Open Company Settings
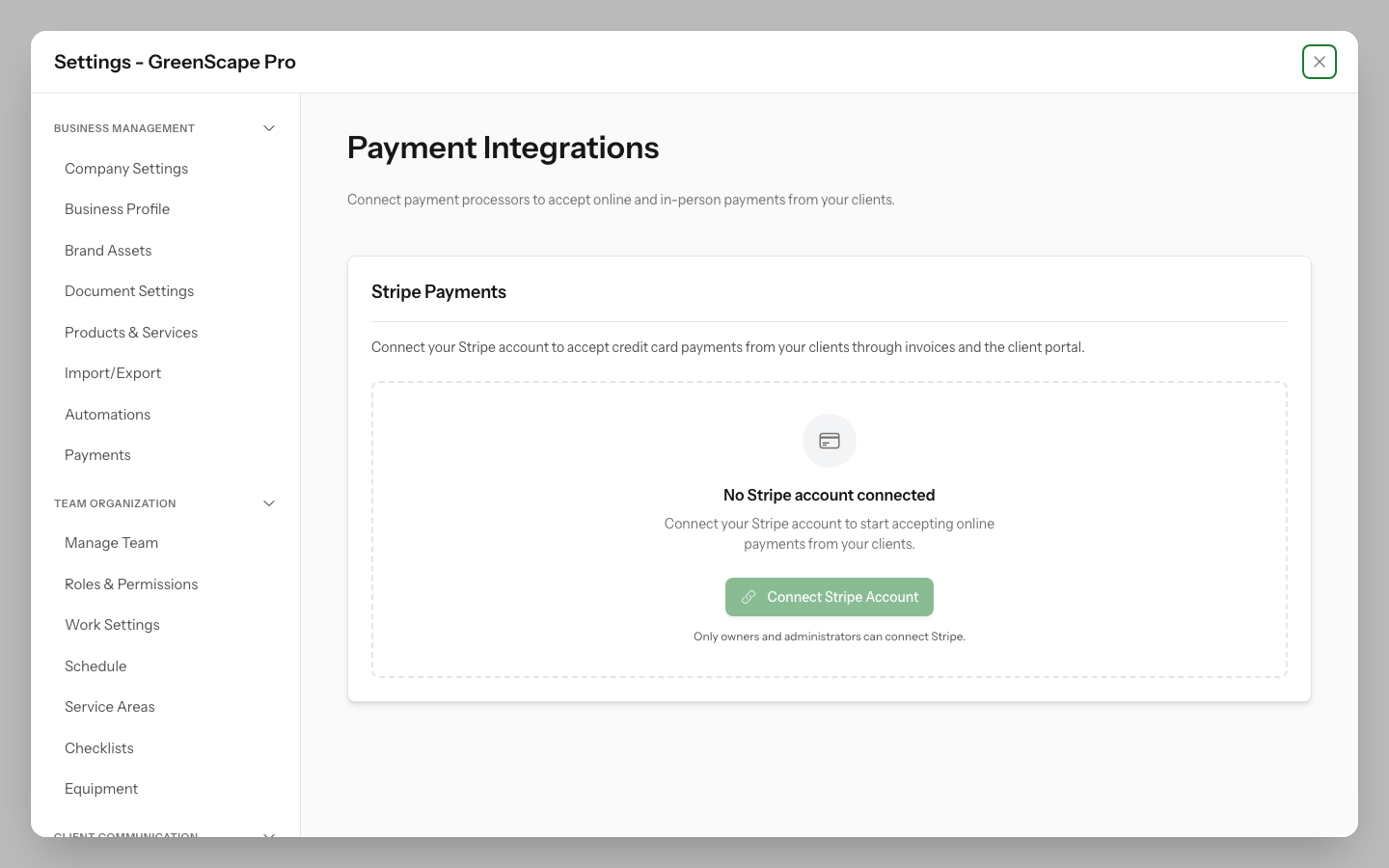The height and width of the screenshot is (868, 1389). pyautogui.click(x=125, y=169)
